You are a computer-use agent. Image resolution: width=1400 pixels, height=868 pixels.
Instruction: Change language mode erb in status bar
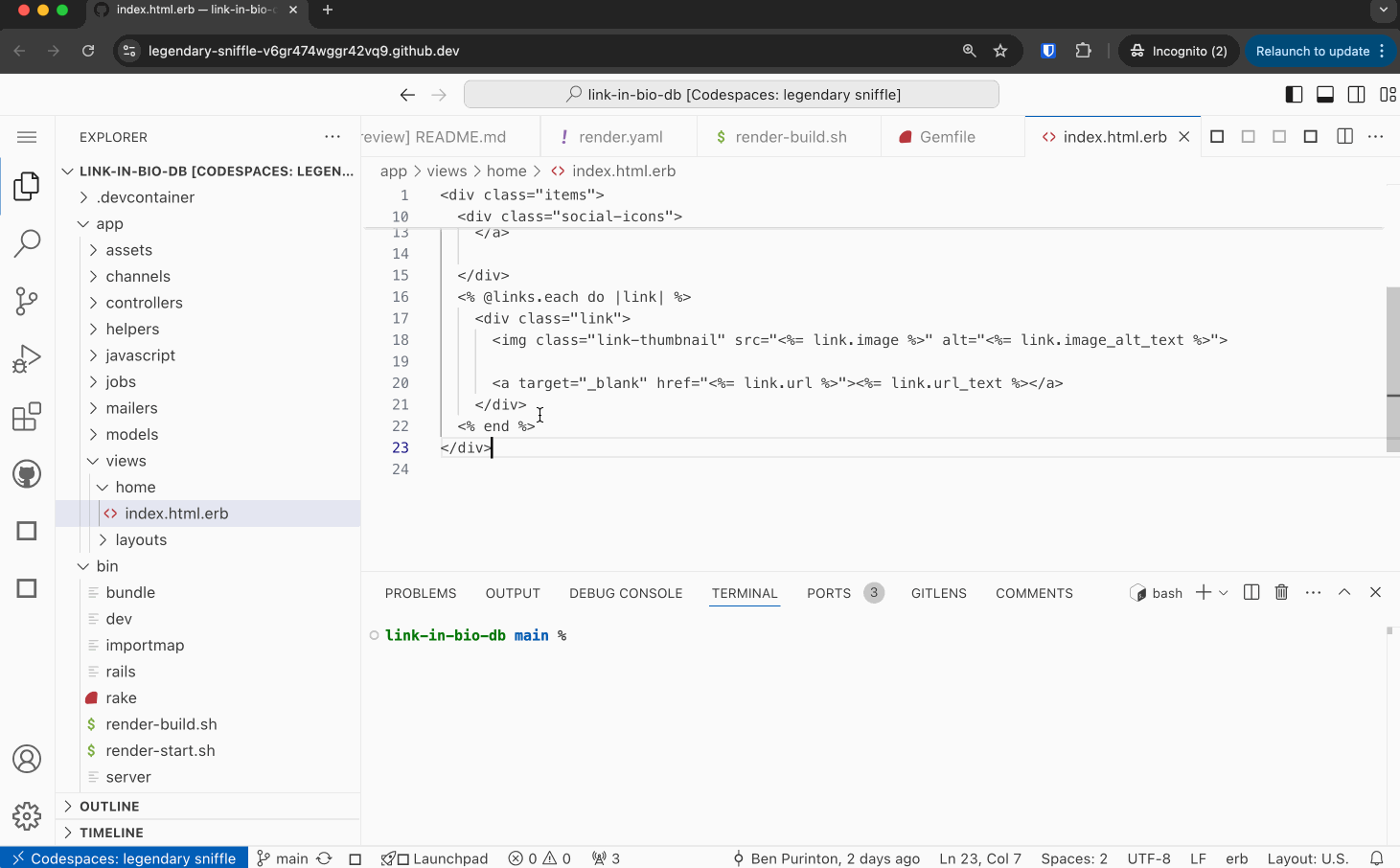point(1237,858)
